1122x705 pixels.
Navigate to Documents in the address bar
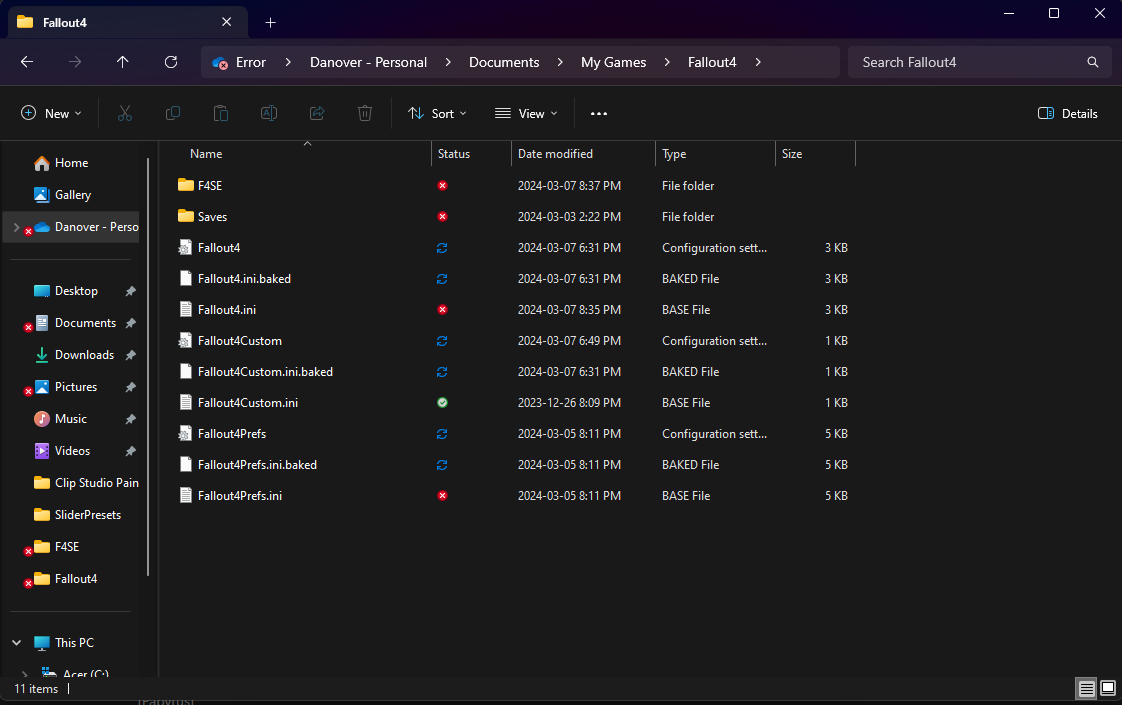504,62
